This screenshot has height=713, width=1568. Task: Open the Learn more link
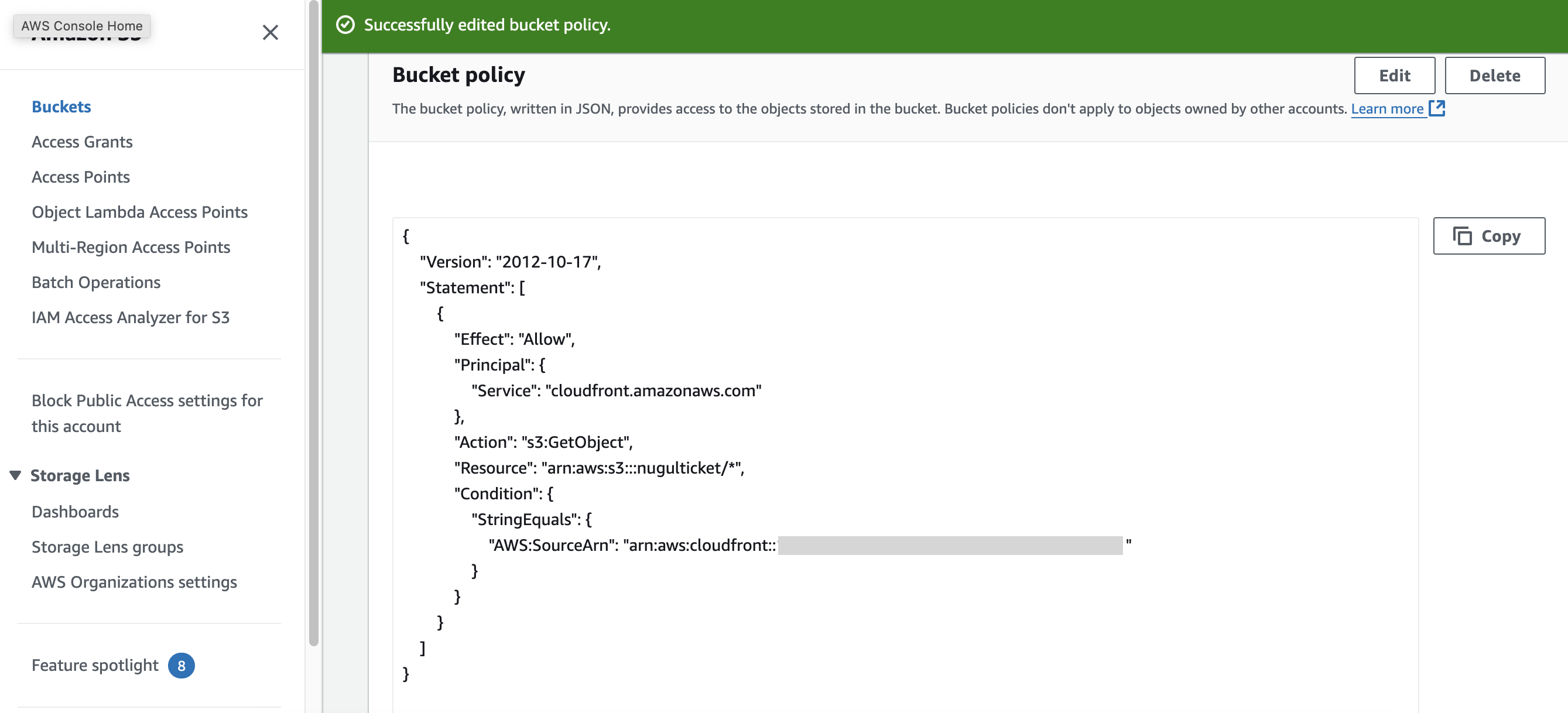tap(1387, 109)
